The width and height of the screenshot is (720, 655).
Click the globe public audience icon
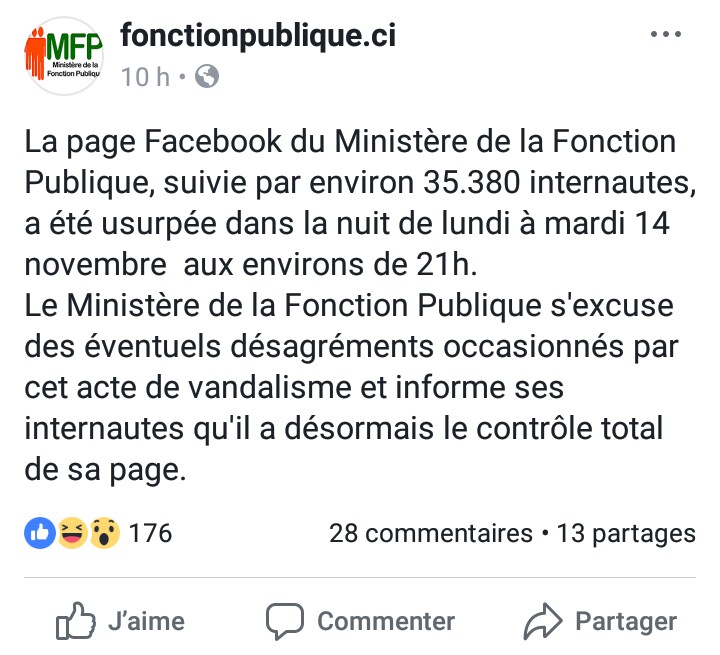pyautogui.click(x=207, y=76)
